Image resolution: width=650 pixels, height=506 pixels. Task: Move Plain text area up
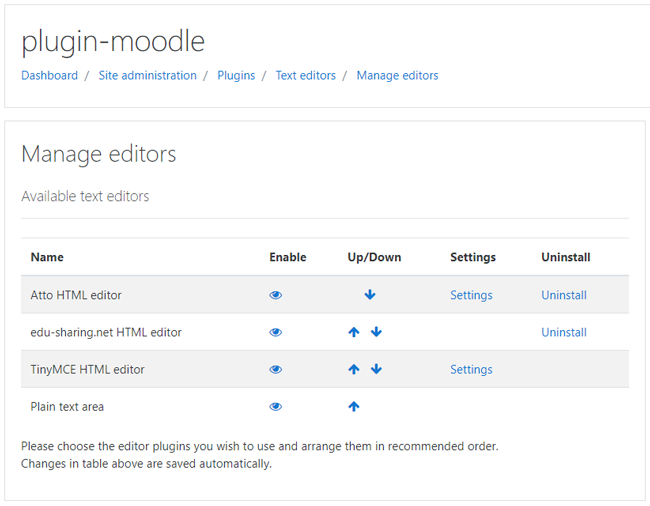tap(354, 406)
